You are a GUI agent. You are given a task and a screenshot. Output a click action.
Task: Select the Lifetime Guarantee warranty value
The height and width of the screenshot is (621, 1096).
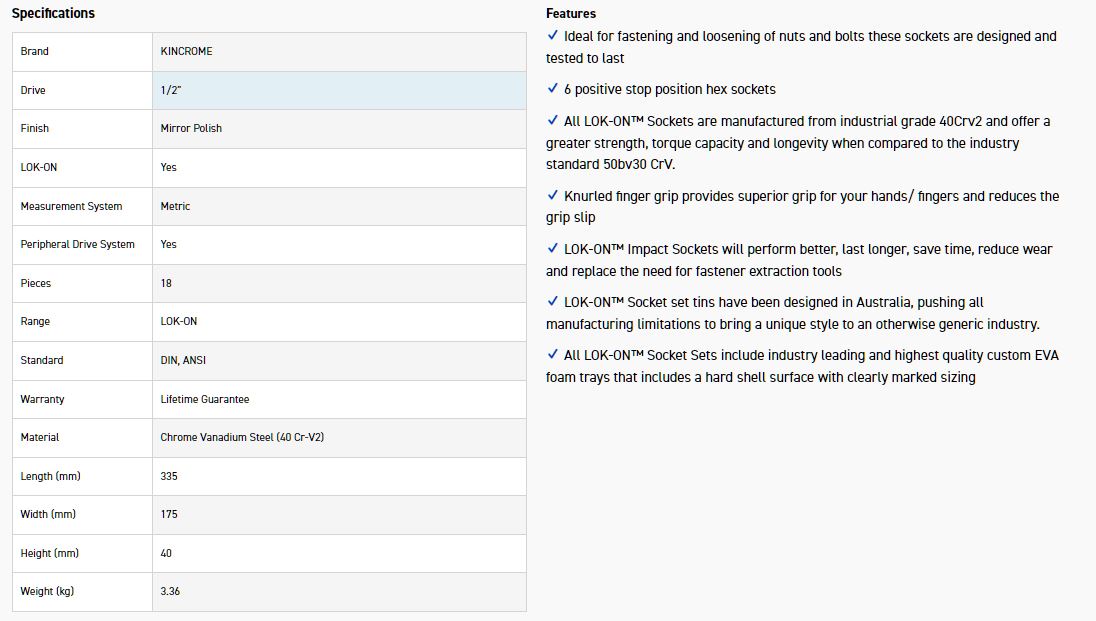click(205, 399)
